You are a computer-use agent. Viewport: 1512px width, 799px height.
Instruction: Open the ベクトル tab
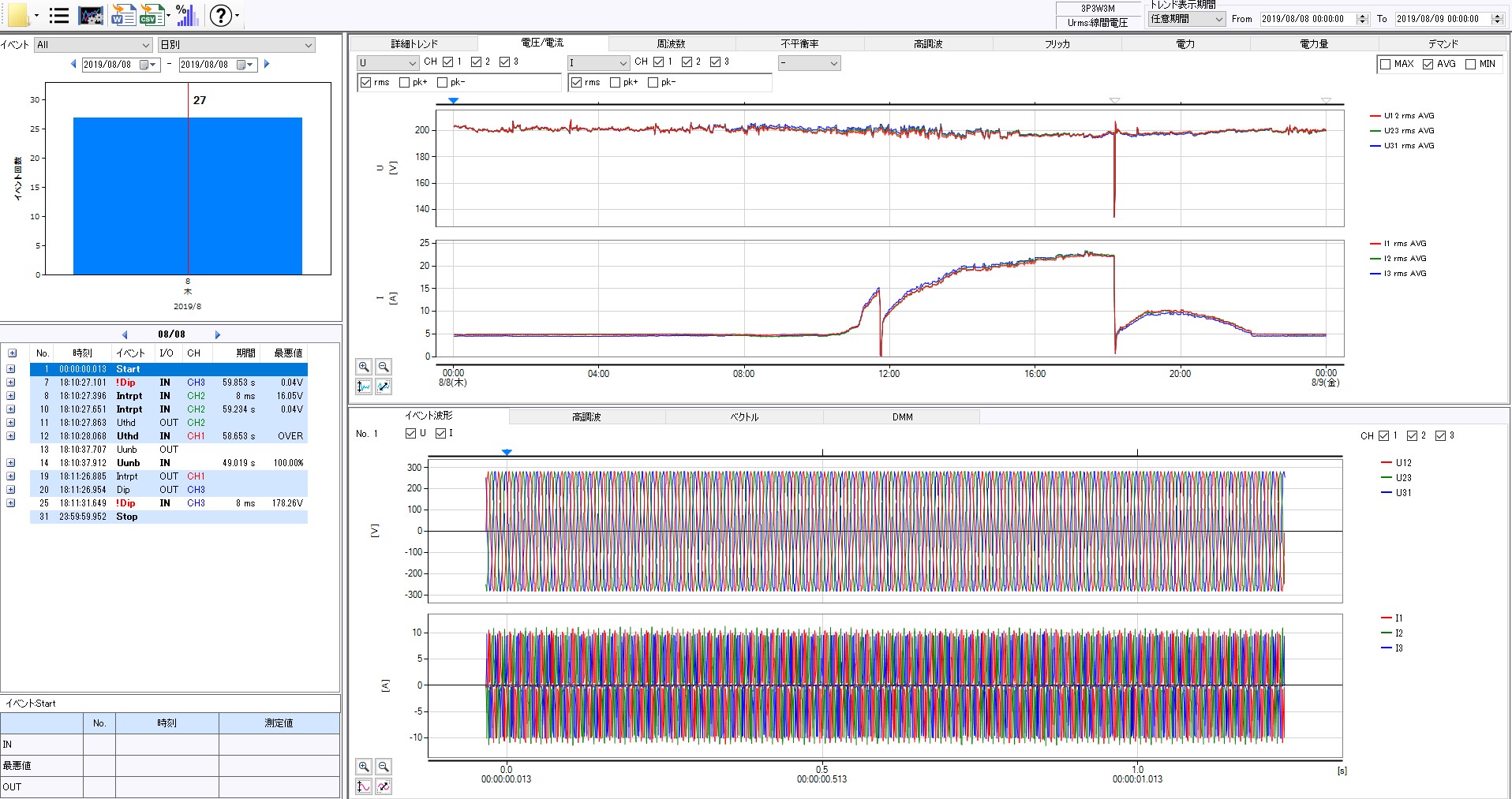click(743, 416)
